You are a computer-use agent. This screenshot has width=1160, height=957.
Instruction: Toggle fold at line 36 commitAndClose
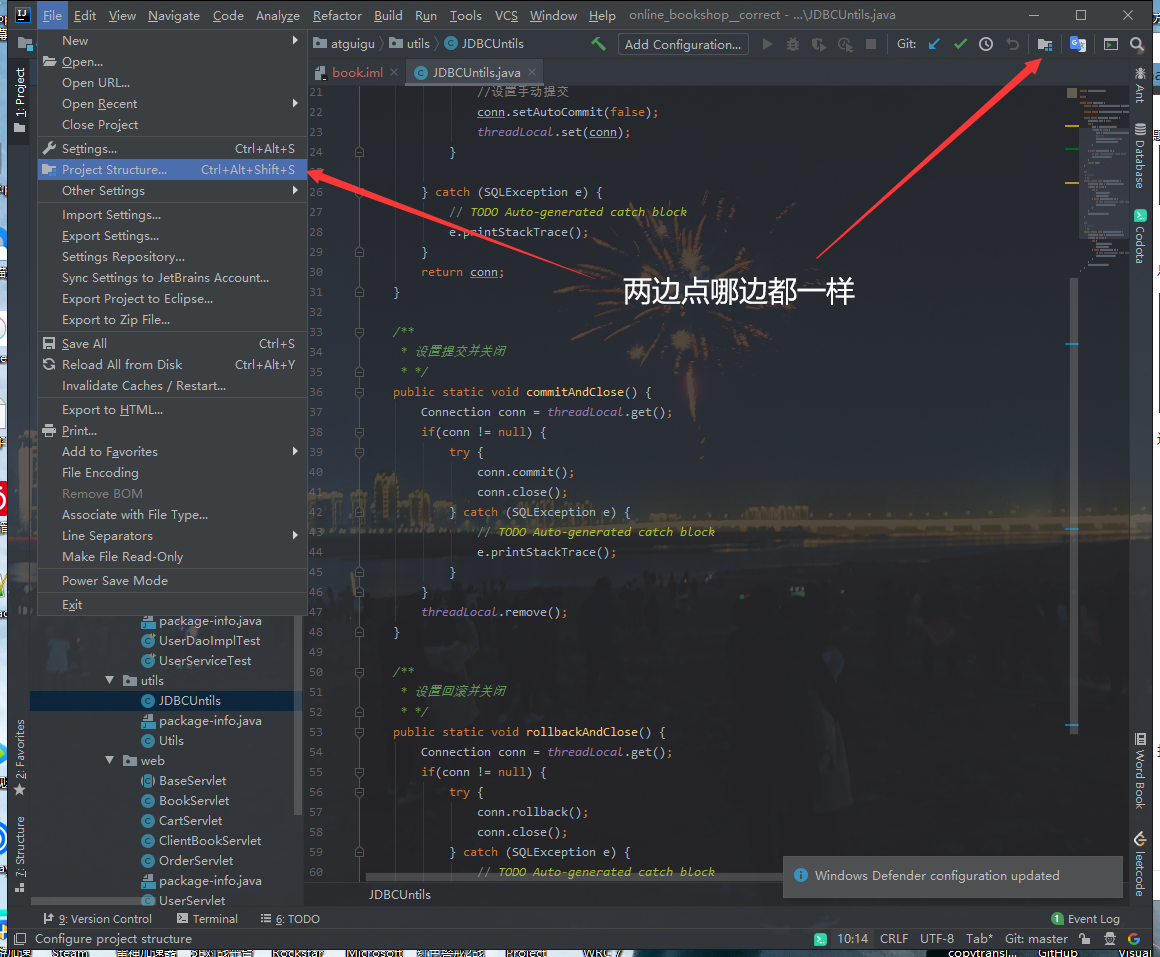coord(359,392)
